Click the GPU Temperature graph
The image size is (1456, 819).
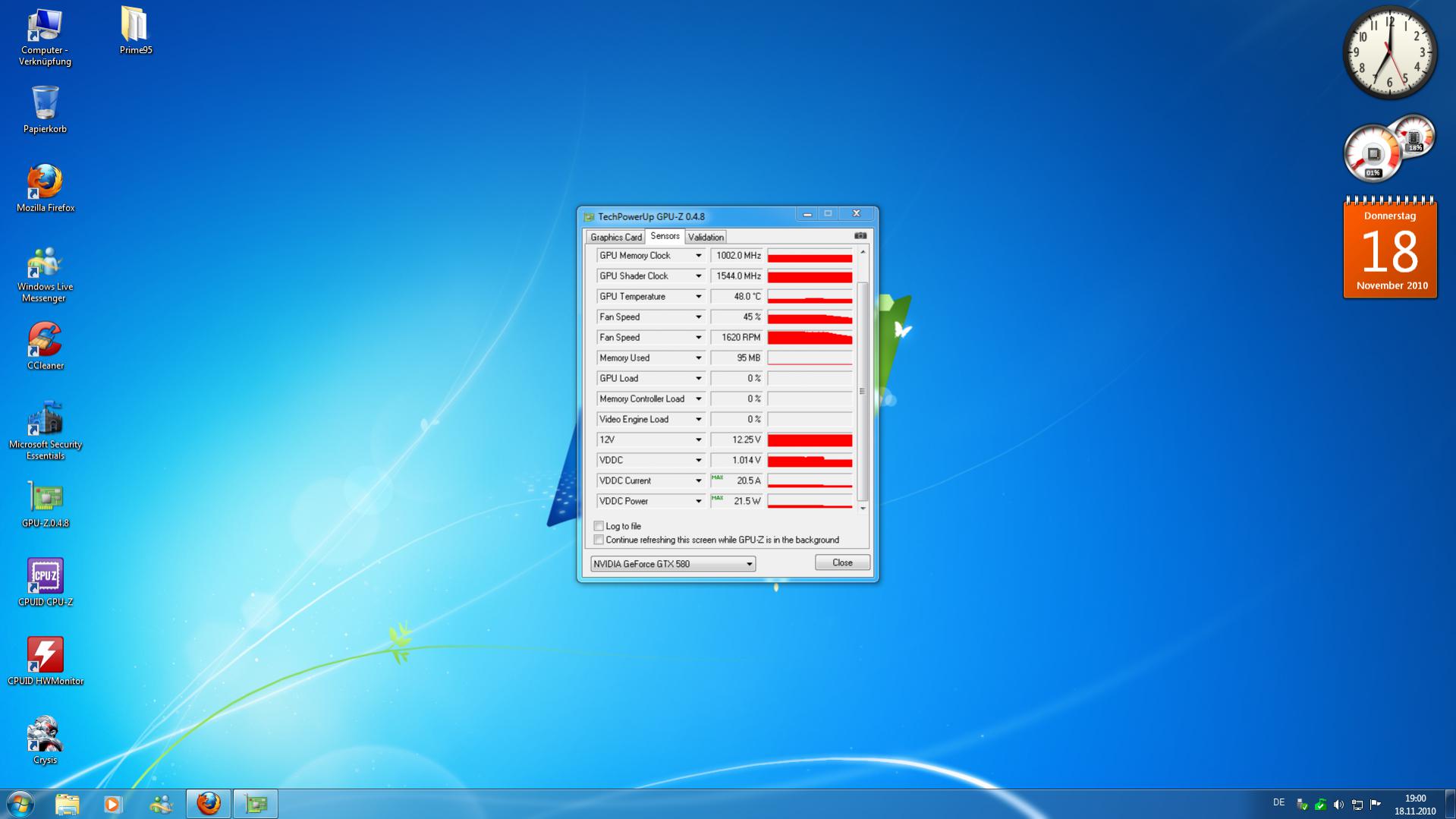(810, 297)
